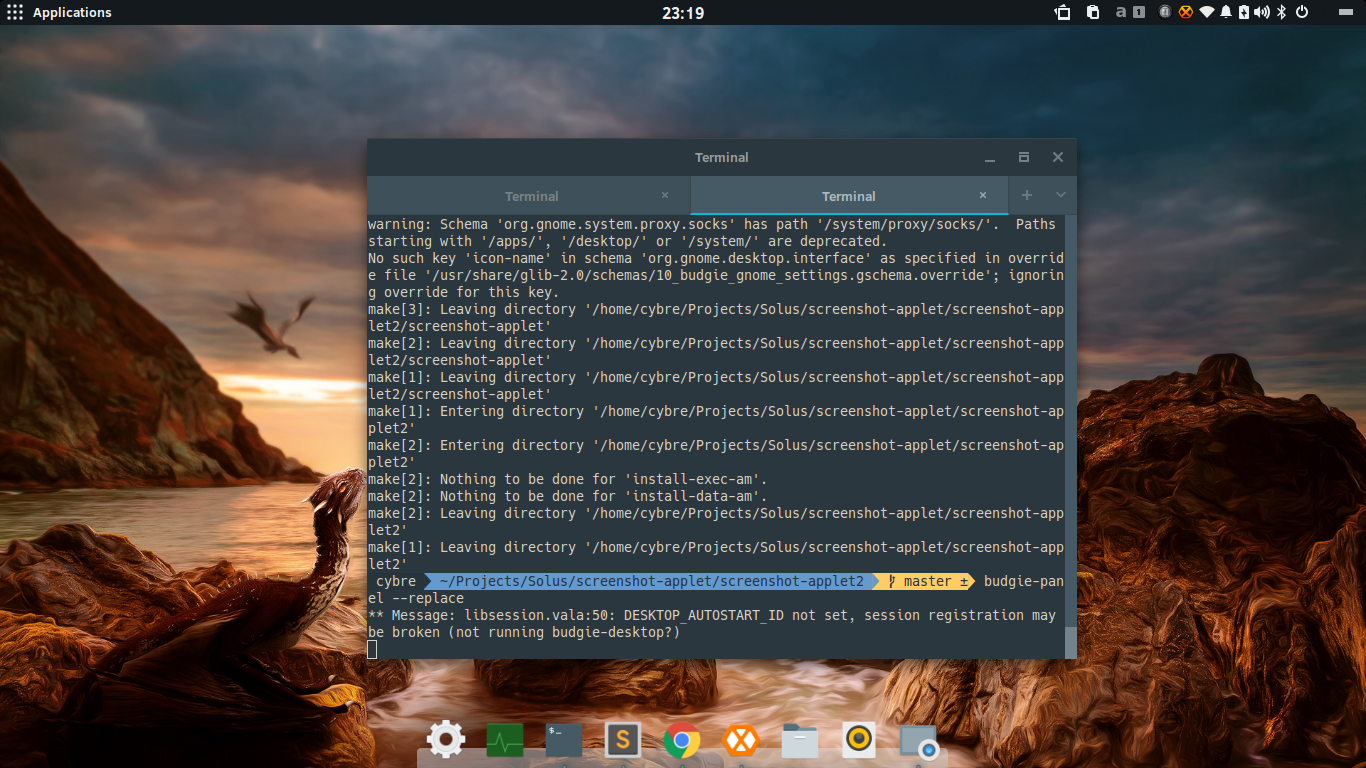The height and width of the screenshot is (768, 1366).
Task: Switch to the first inactive Terminal tab
Action: click(531, 196)
